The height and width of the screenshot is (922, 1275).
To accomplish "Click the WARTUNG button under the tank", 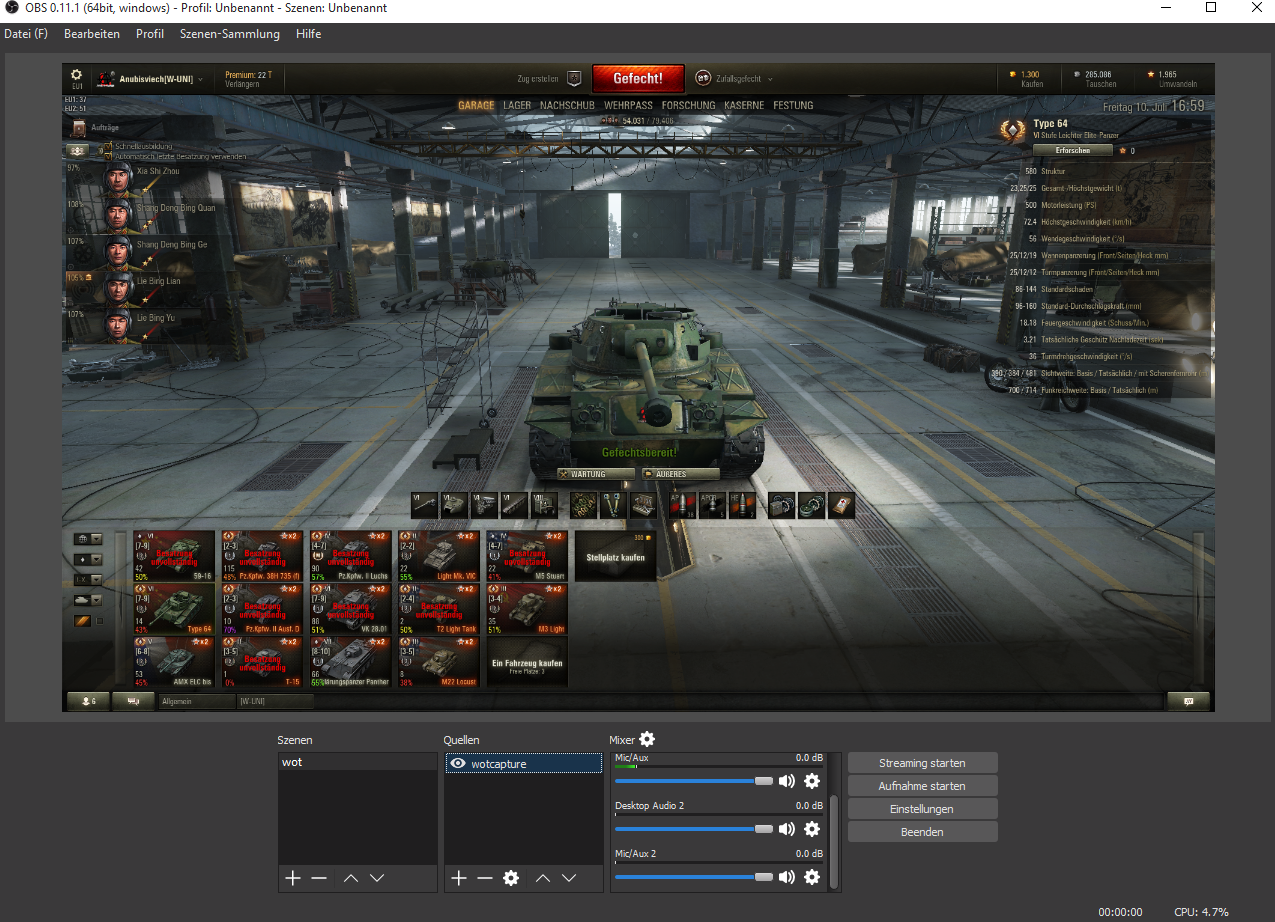I will pos(596,474).
